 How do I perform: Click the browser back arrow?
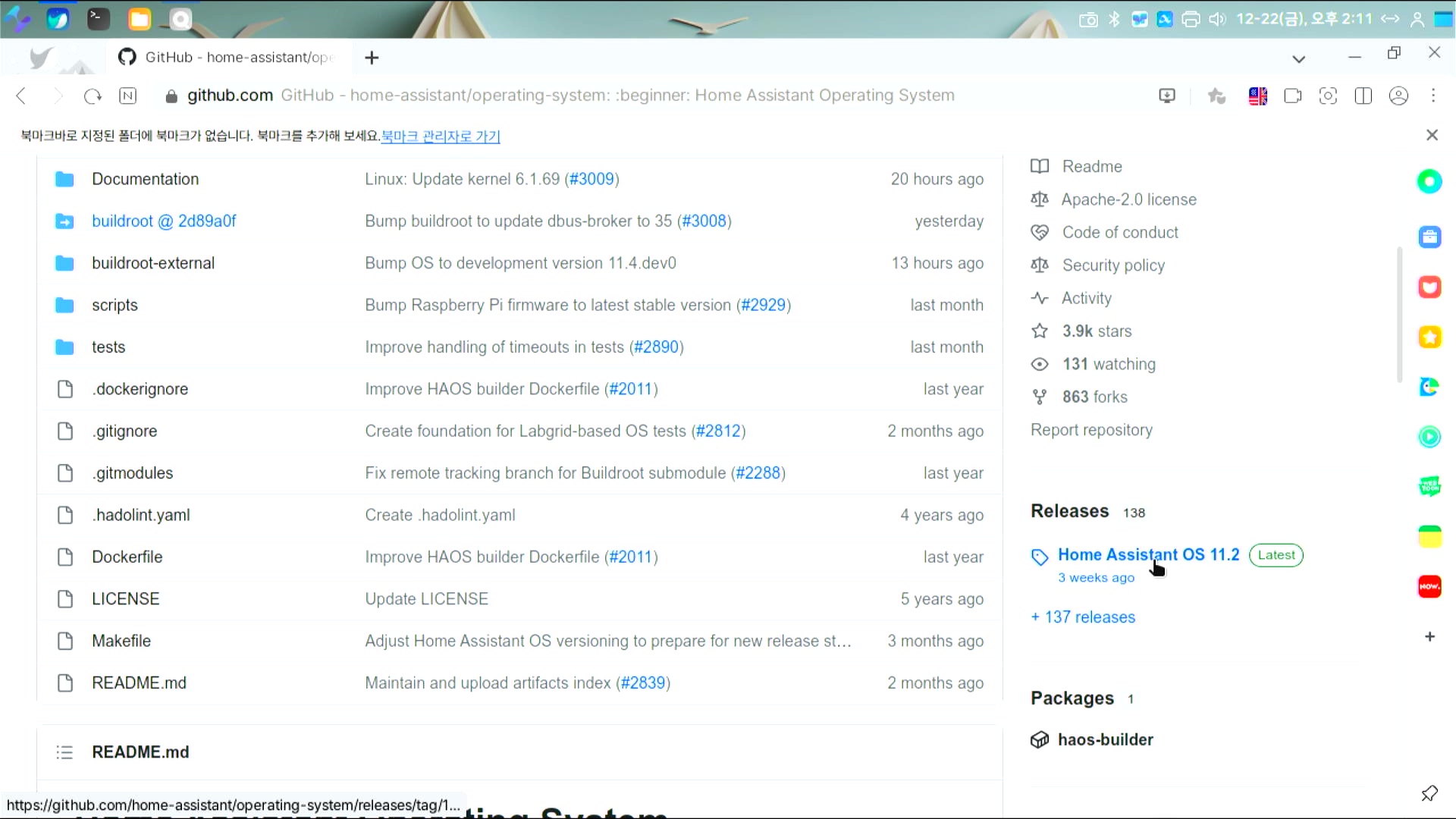pyautogui.click(x=21, y=96)
